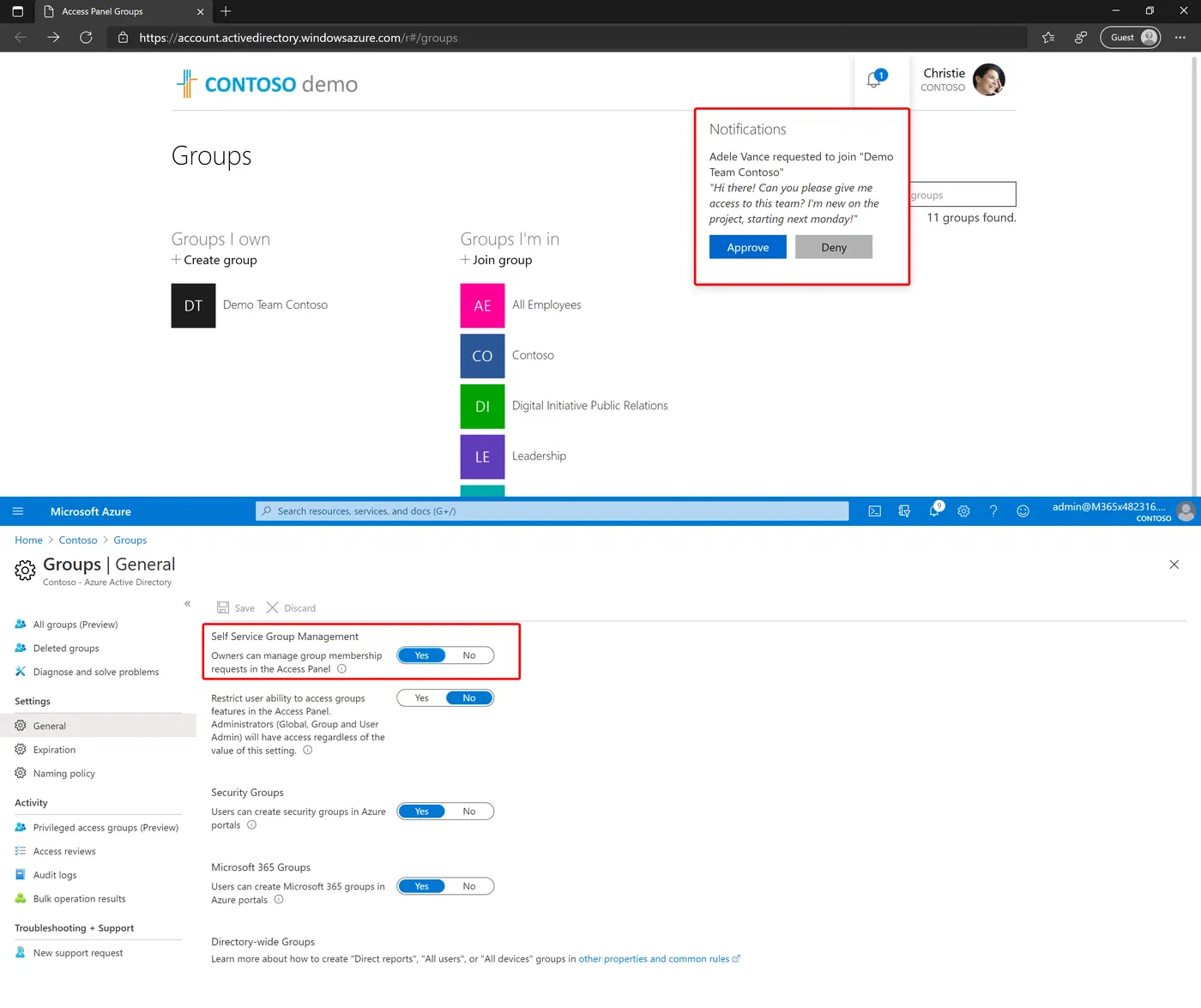
Task: Click the browser address bar
Action: (566, 38)
